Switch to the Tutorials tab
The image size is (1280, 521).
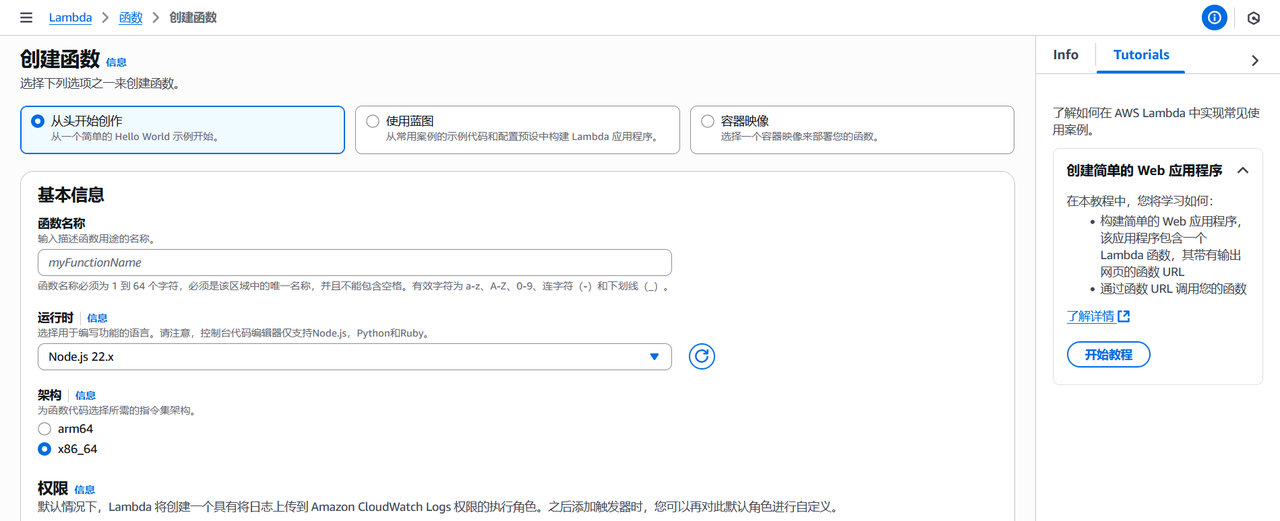pos(1141,55)
